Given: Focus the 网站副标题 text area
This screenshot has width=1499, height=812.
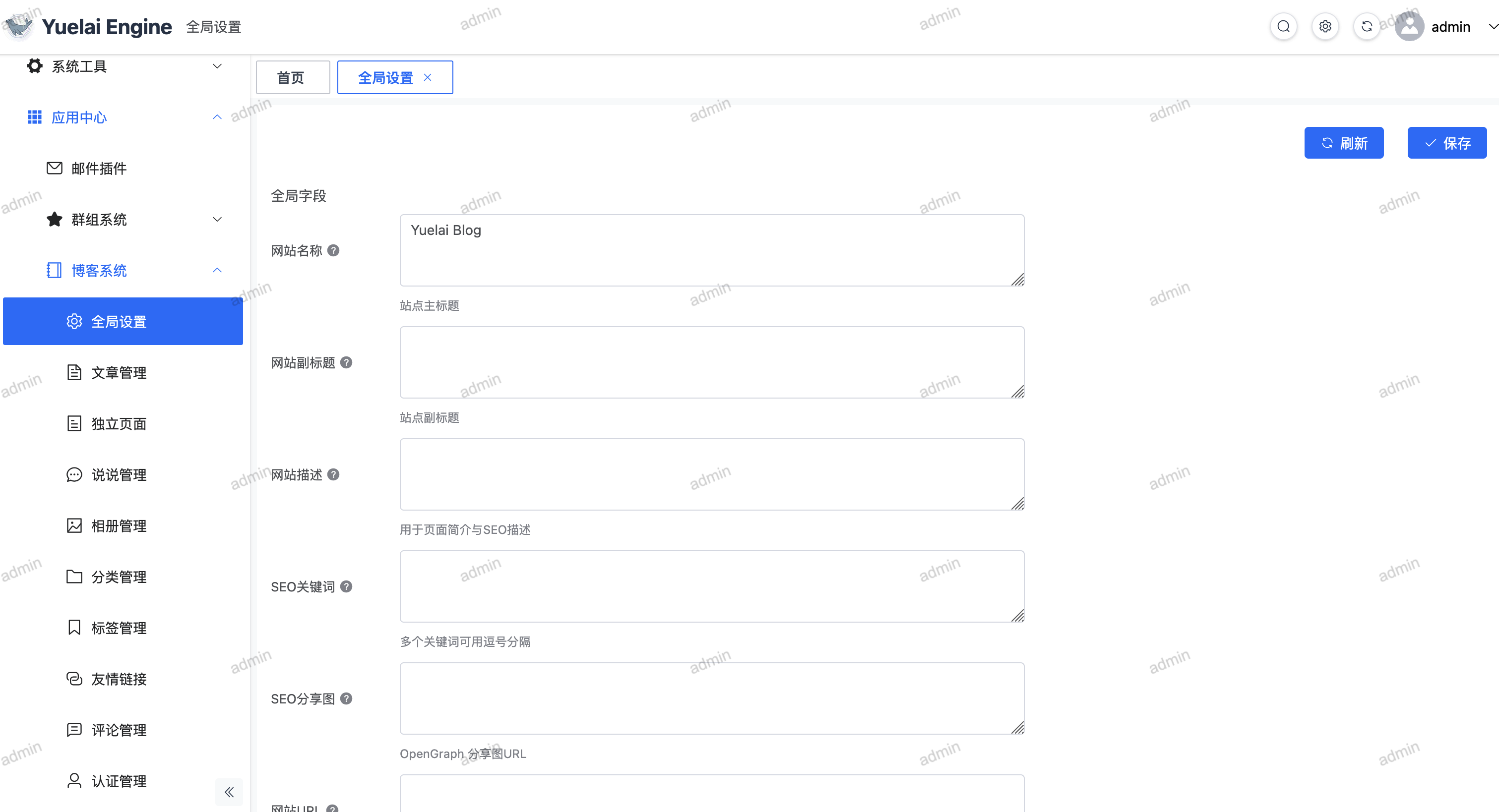Looking at the screenshot, I should pos(712,362).
